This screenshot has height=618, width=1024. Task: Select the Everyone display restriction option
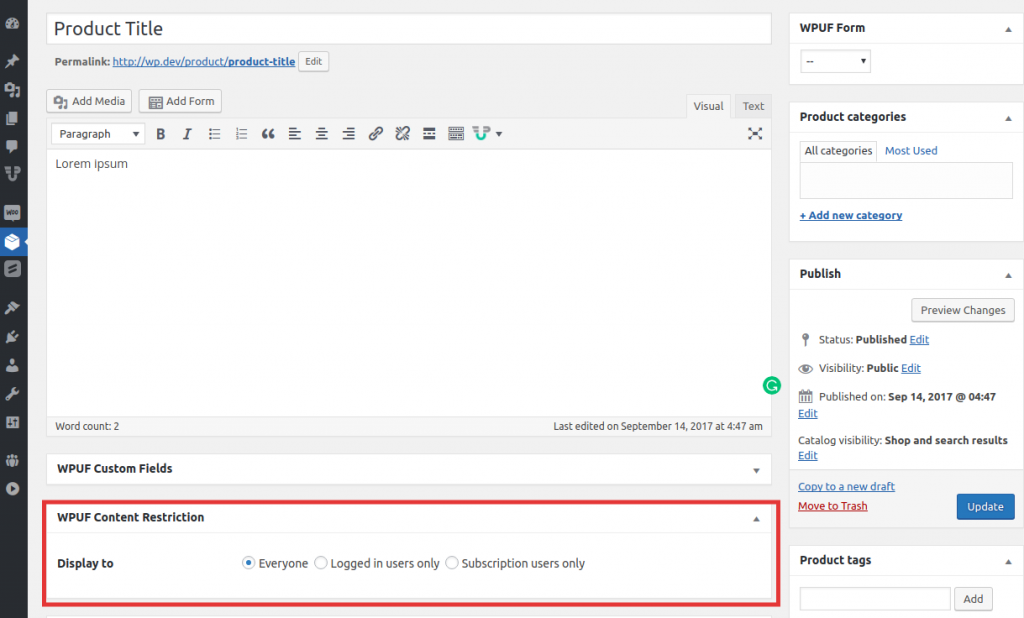(x=248, y=563)
